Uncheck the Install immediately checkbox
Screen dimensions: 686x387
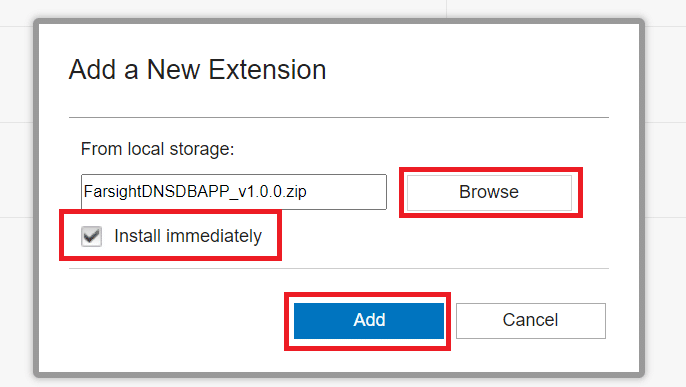coord(91,236)
